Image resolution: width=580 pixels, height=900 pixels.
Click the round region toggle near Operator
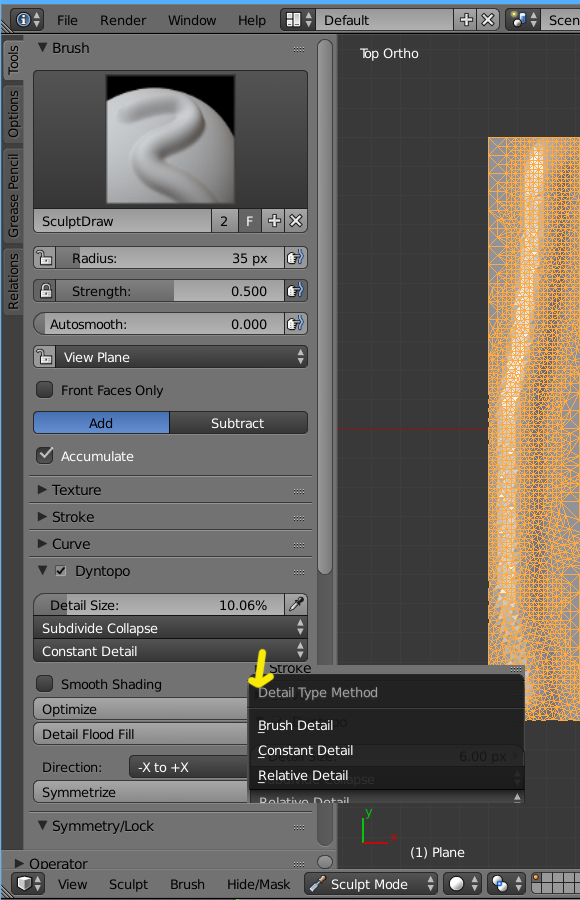click(x=325, y=862)
